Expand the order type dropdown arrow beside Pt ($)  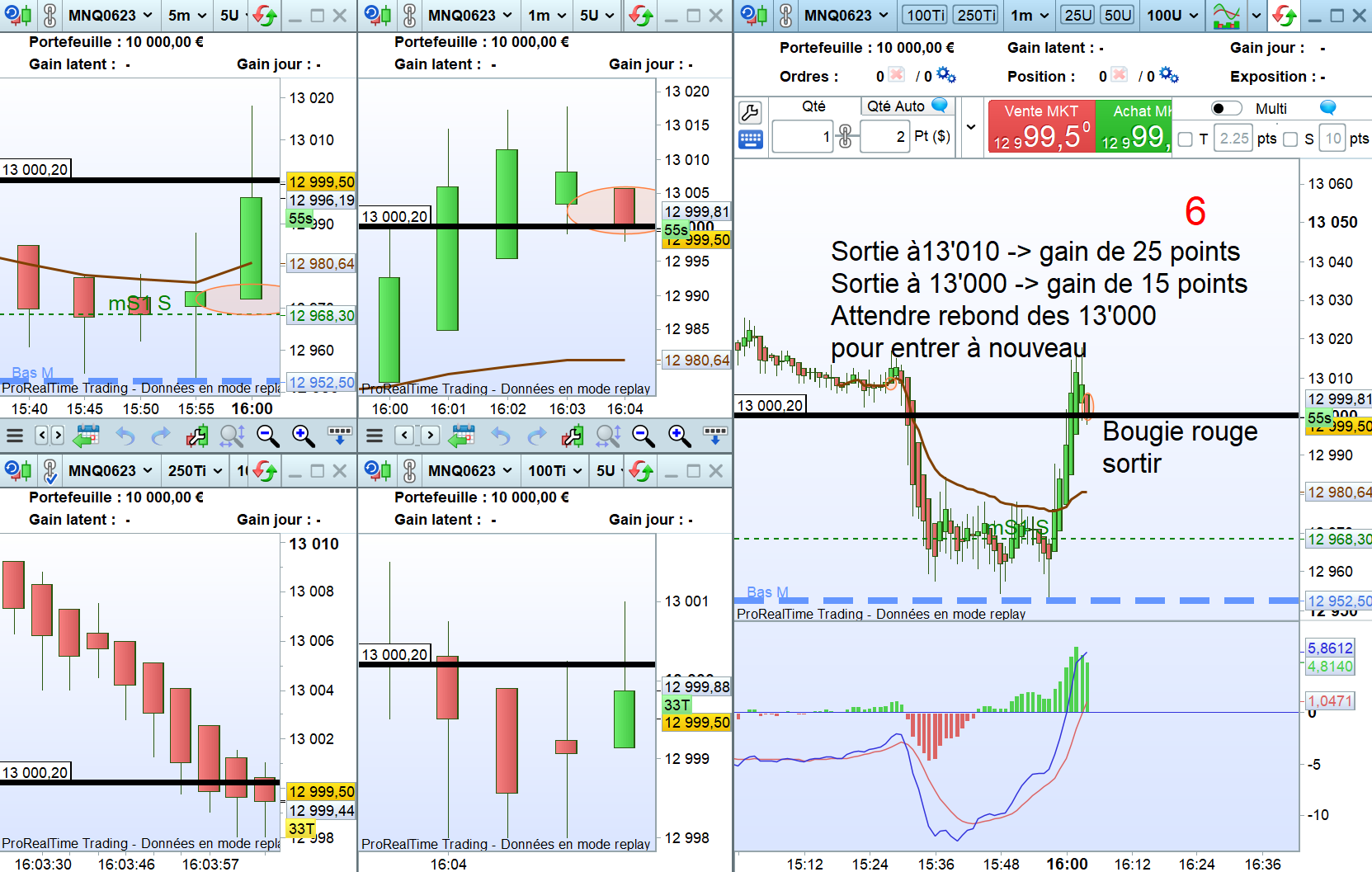point(972,127)
